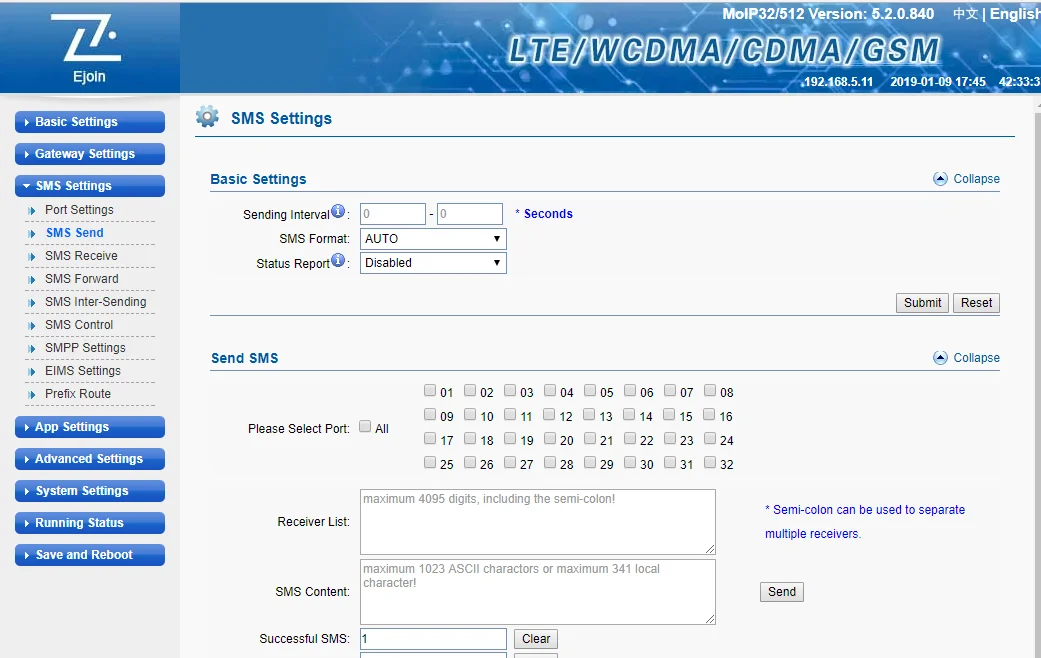Screen dimensions: 1041x658
Task: Check port 25 checkbox
Action: [430, 462]
